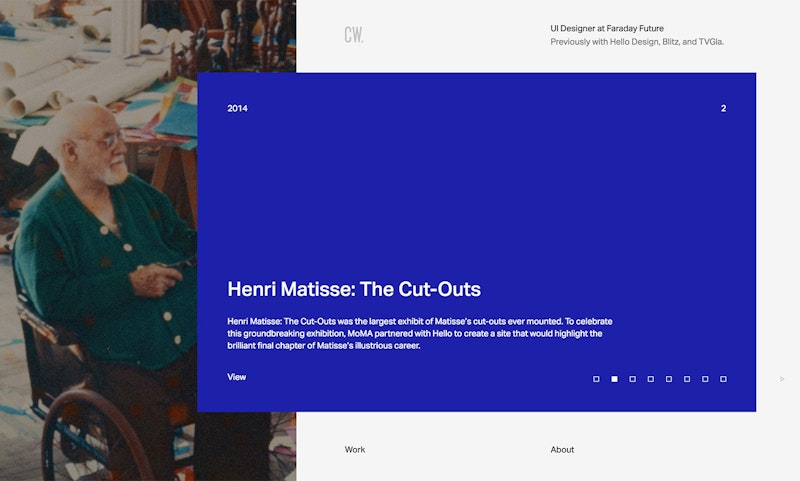Click the CW. logo
This screenshot has height=481, width=800.
354,35
